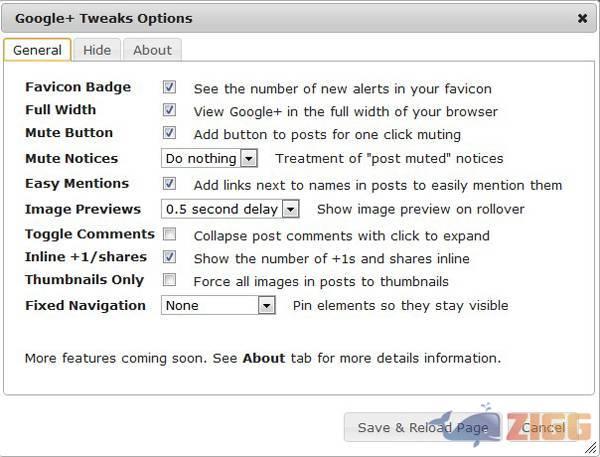
Task: Close the Google+ Tweaks Options dialog
Action: 583,18
